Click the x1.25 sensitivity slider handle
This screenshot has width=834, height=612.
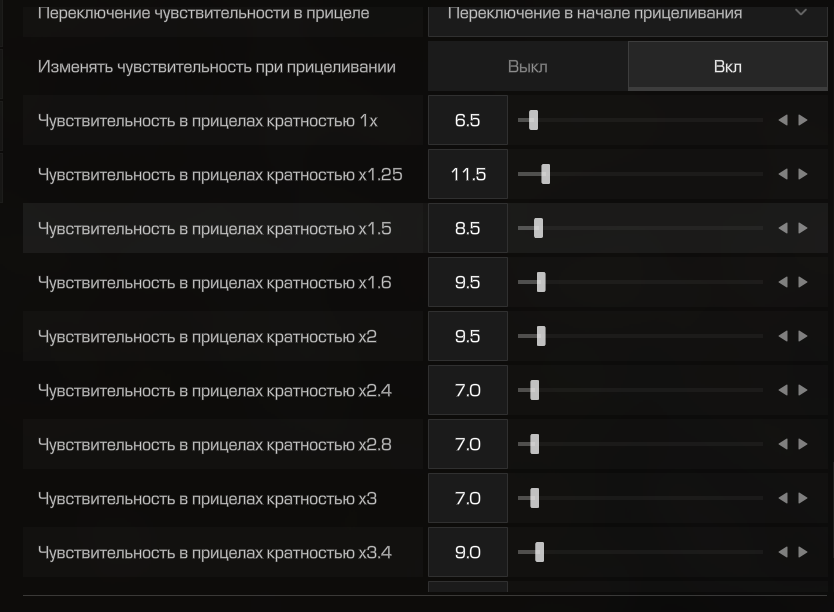click(545, 174)
